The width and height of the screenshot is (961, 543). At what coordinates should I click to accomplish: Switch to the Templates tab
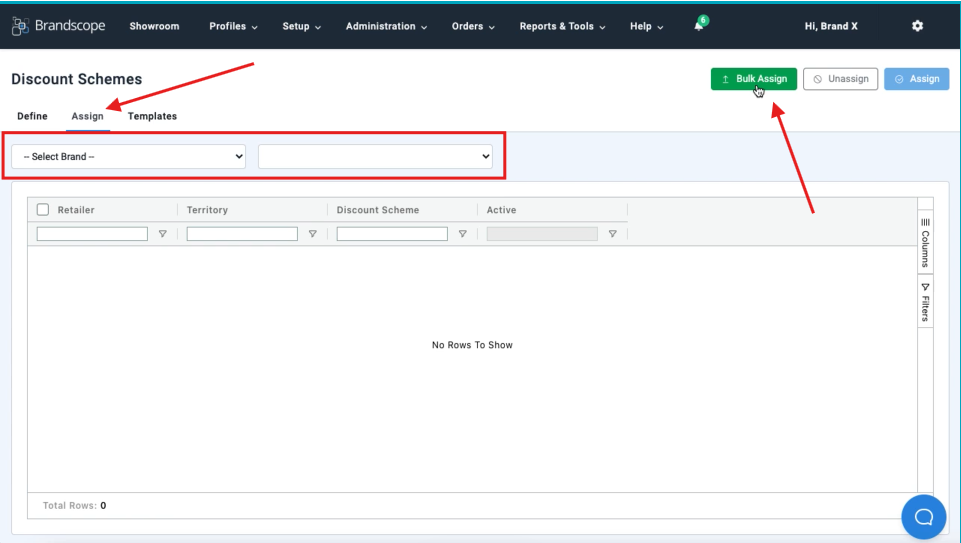click(x=152, y=116)
